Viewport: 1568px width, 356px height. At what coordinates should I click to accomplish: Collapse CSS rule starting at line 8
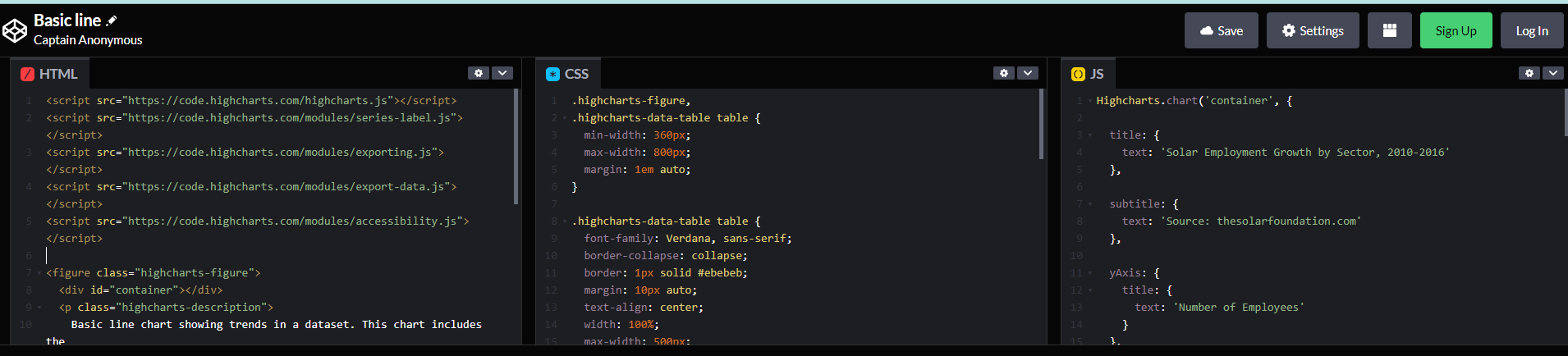[x=564, y=221]
